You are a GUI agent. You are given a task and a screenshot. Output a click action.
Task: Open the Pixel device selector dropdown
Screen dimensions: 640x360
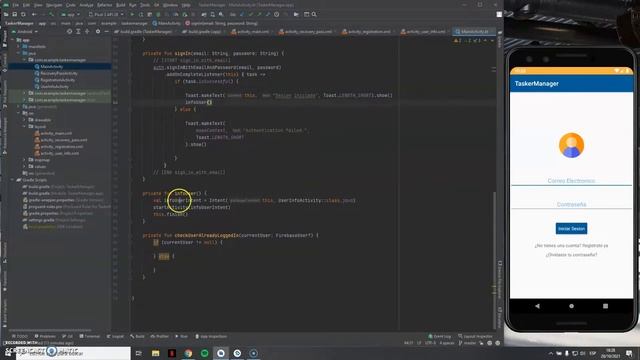coord(106,14)
